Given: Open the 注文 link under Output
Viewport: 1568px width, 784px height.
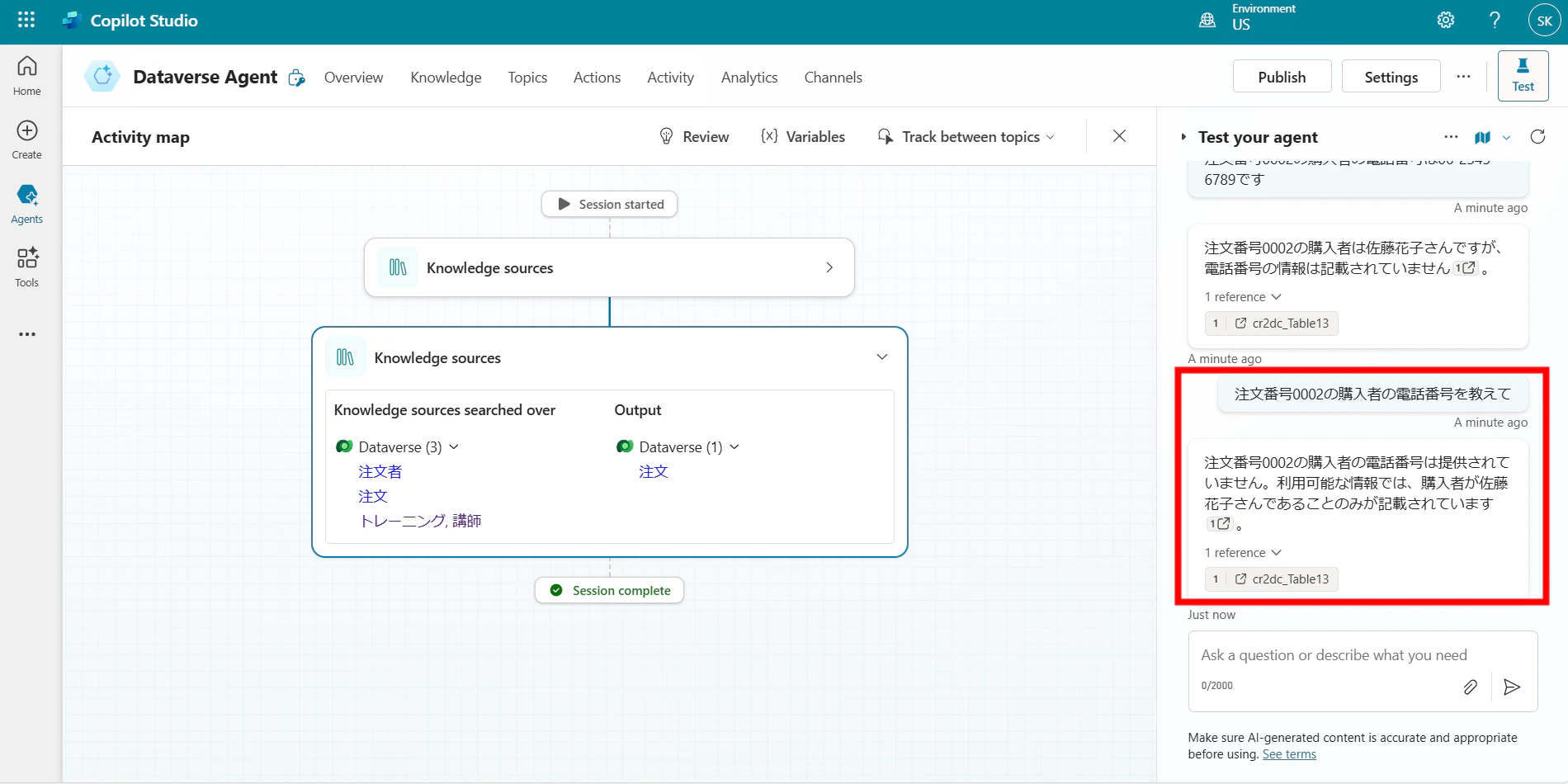Looking at the screenshot, I should tap(654, 471).
